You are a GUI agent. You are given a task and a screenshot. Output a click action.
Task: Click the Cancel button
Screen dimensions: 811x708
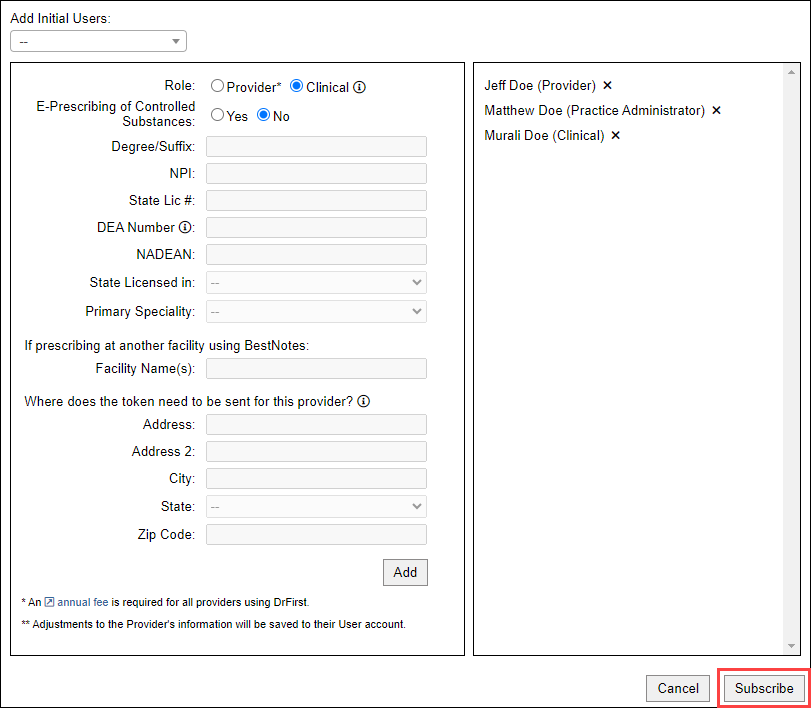click(678, 688)
